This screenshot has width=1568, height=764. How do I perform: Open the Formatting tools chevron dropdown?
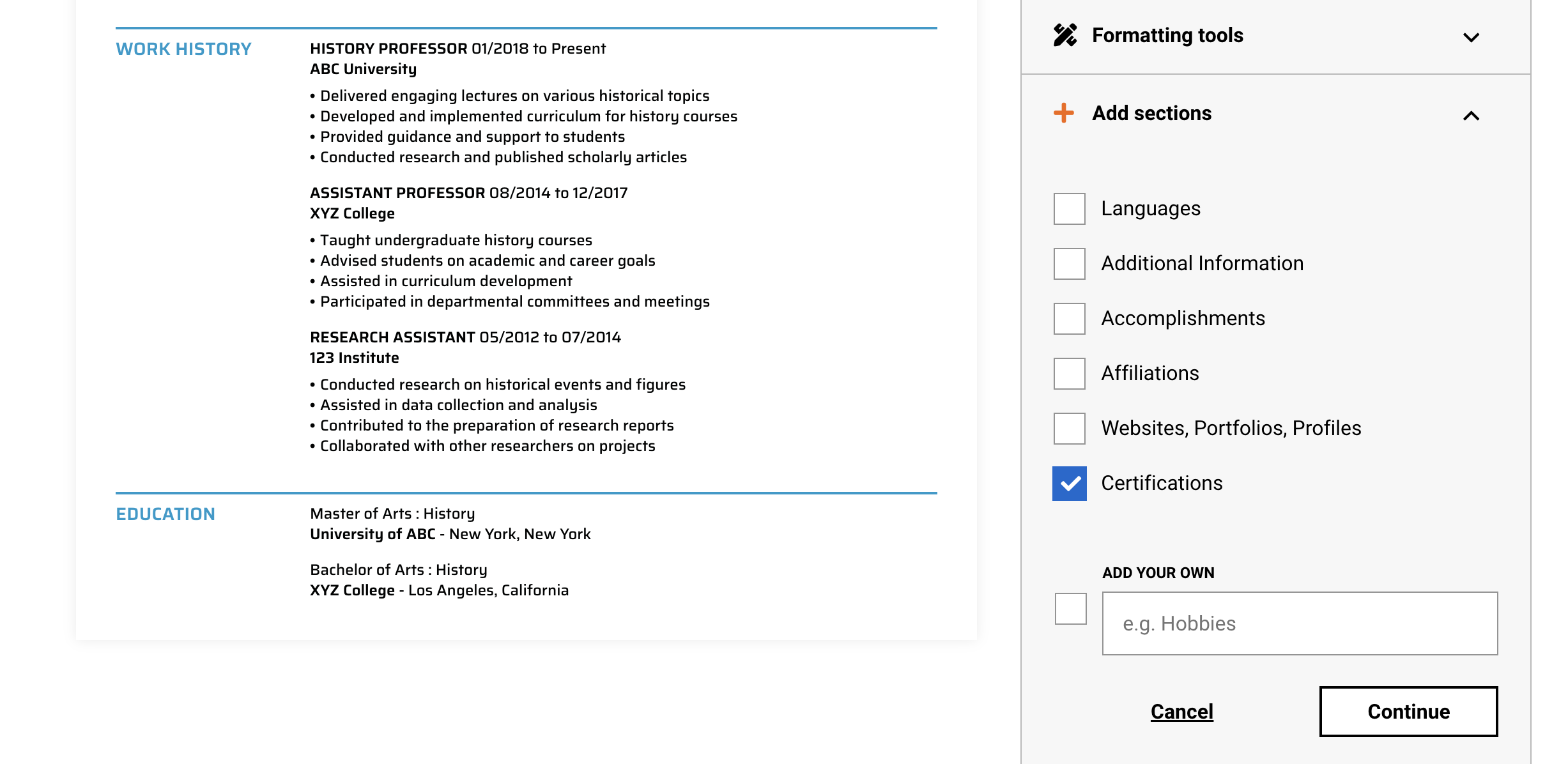(1471, 37)
